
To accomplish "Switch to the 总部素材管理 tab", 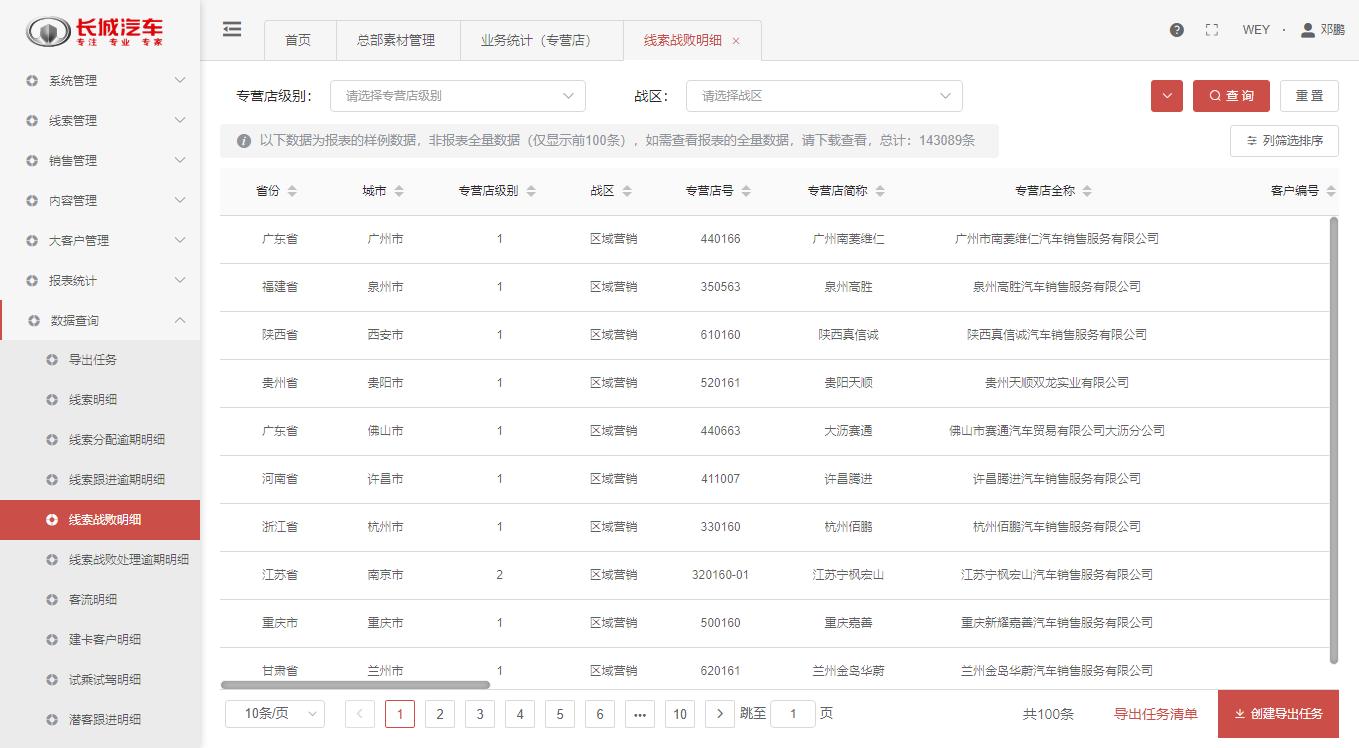I will tap(396, 41).
